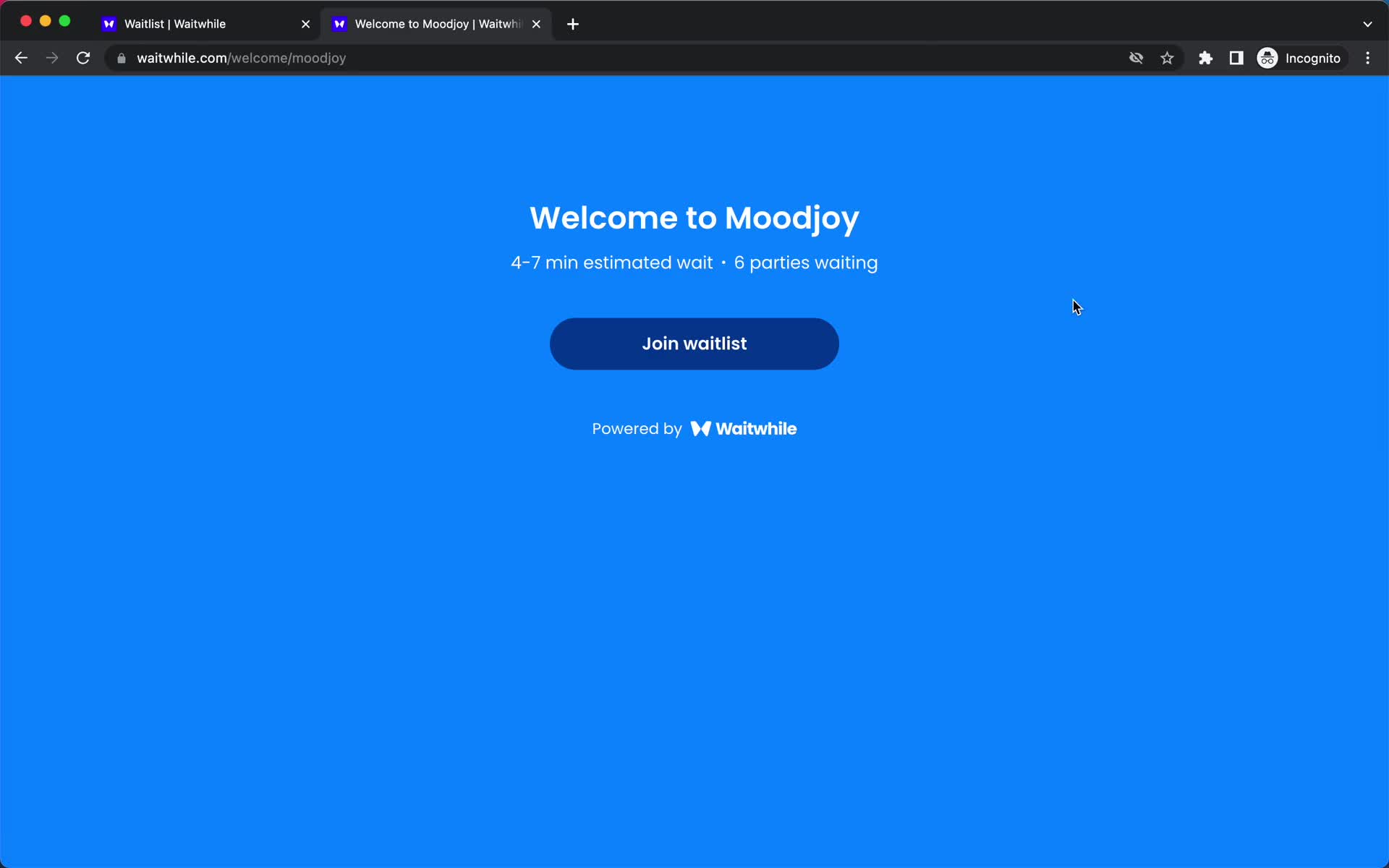Click Join waitlist button
1389x868 pixels.
click(x=694, y=343)
